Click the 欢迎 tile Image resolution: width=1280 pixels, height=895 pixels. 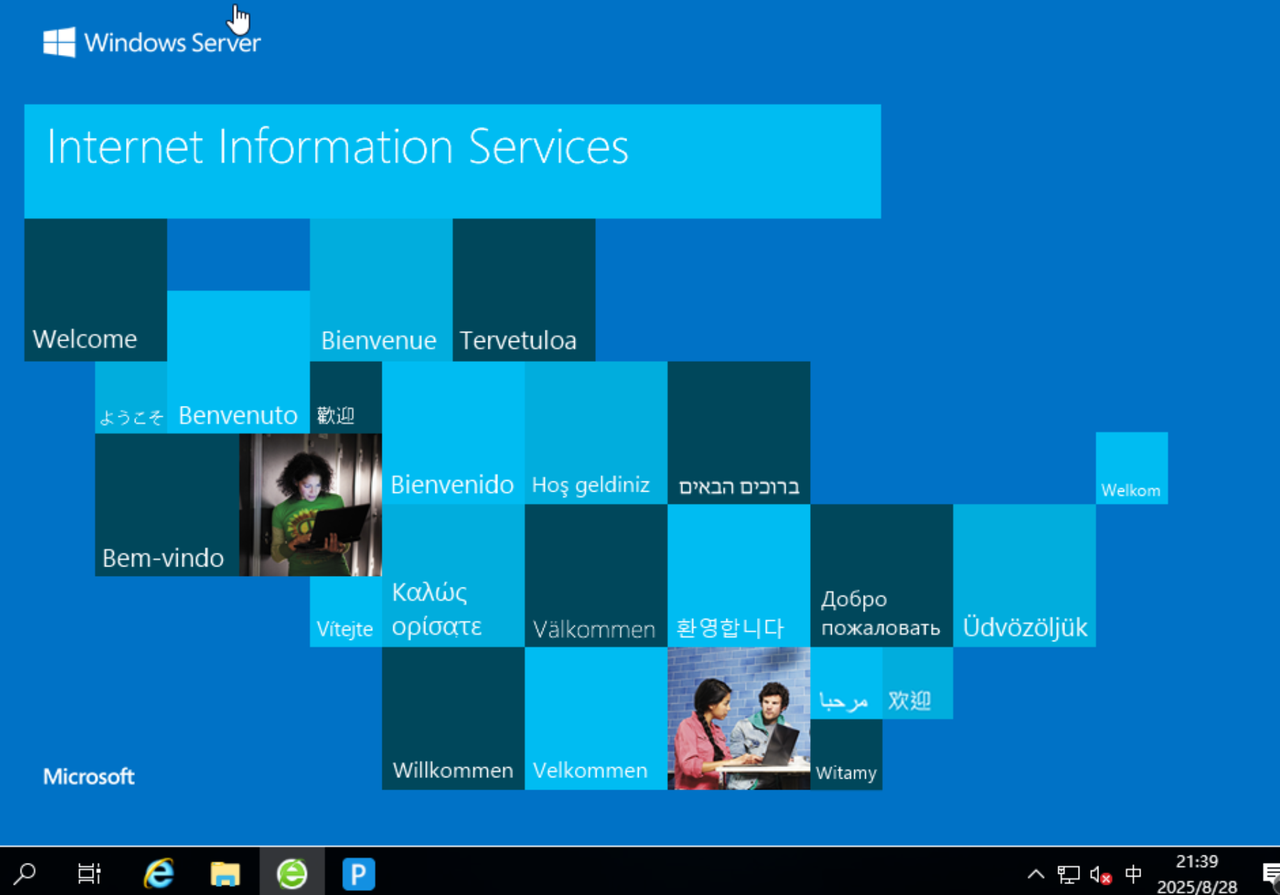click(x=917, y=683)
